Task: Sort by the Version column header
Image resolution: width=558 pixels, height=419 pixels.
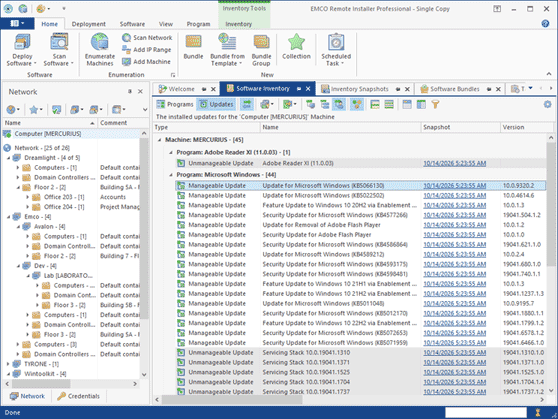Action: (527, 127)
